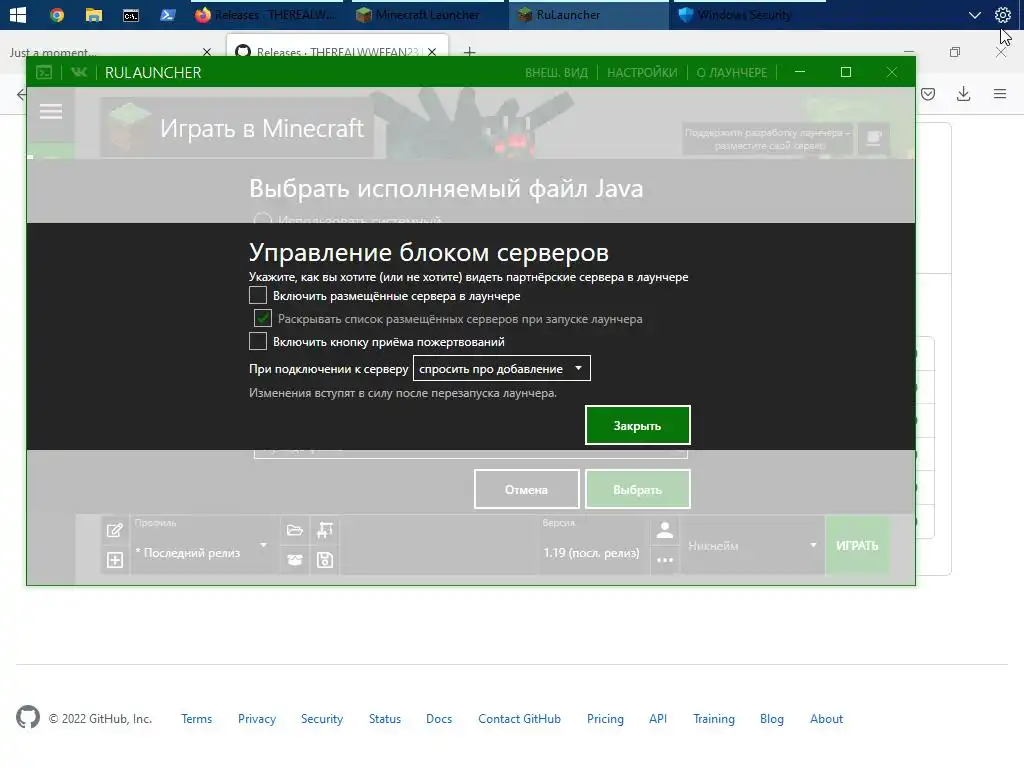
Task: Click the add new profile plus icon
Action: pyautogui.click(x=115, y=560)
